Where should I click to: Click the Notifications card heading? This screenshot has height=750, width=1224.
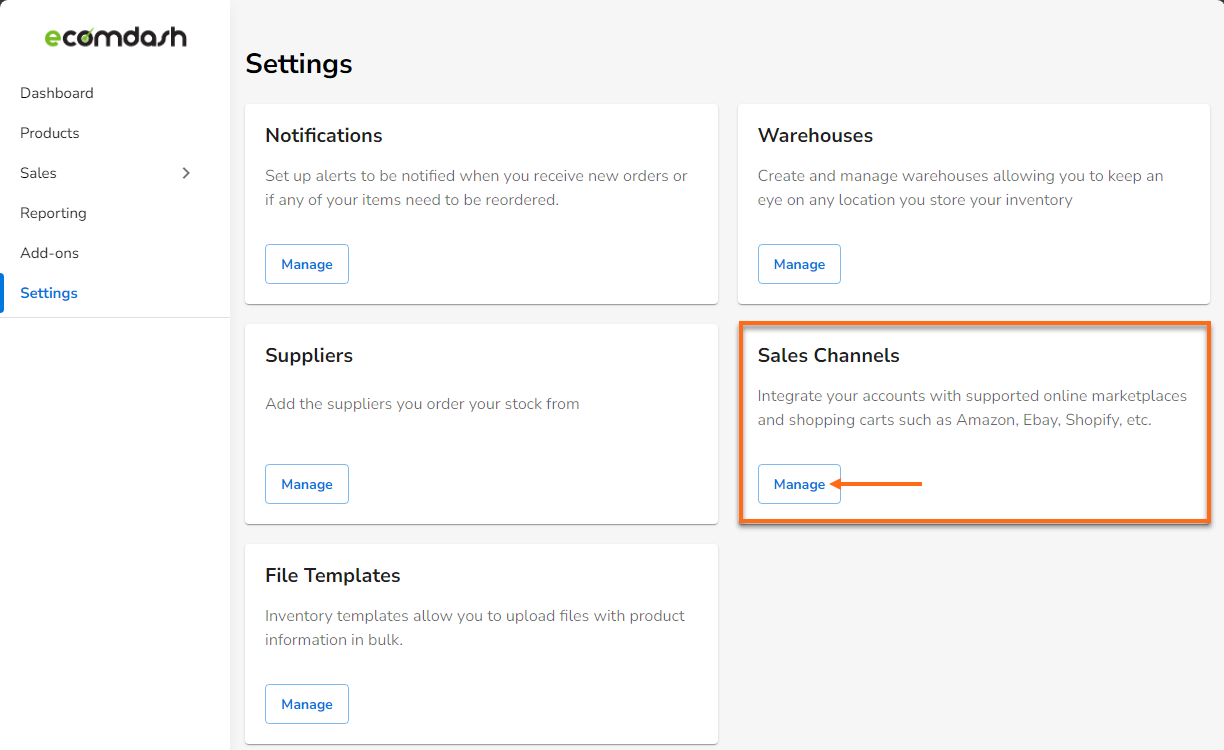[x=324, y=135]
